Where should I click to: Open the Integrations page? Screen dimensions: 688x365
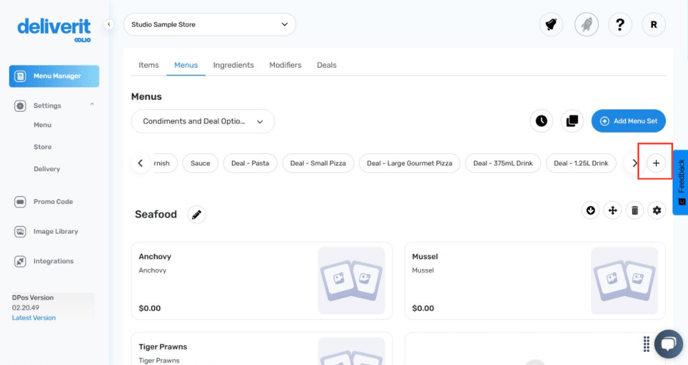pyautogui.click(x=54, y=261)
